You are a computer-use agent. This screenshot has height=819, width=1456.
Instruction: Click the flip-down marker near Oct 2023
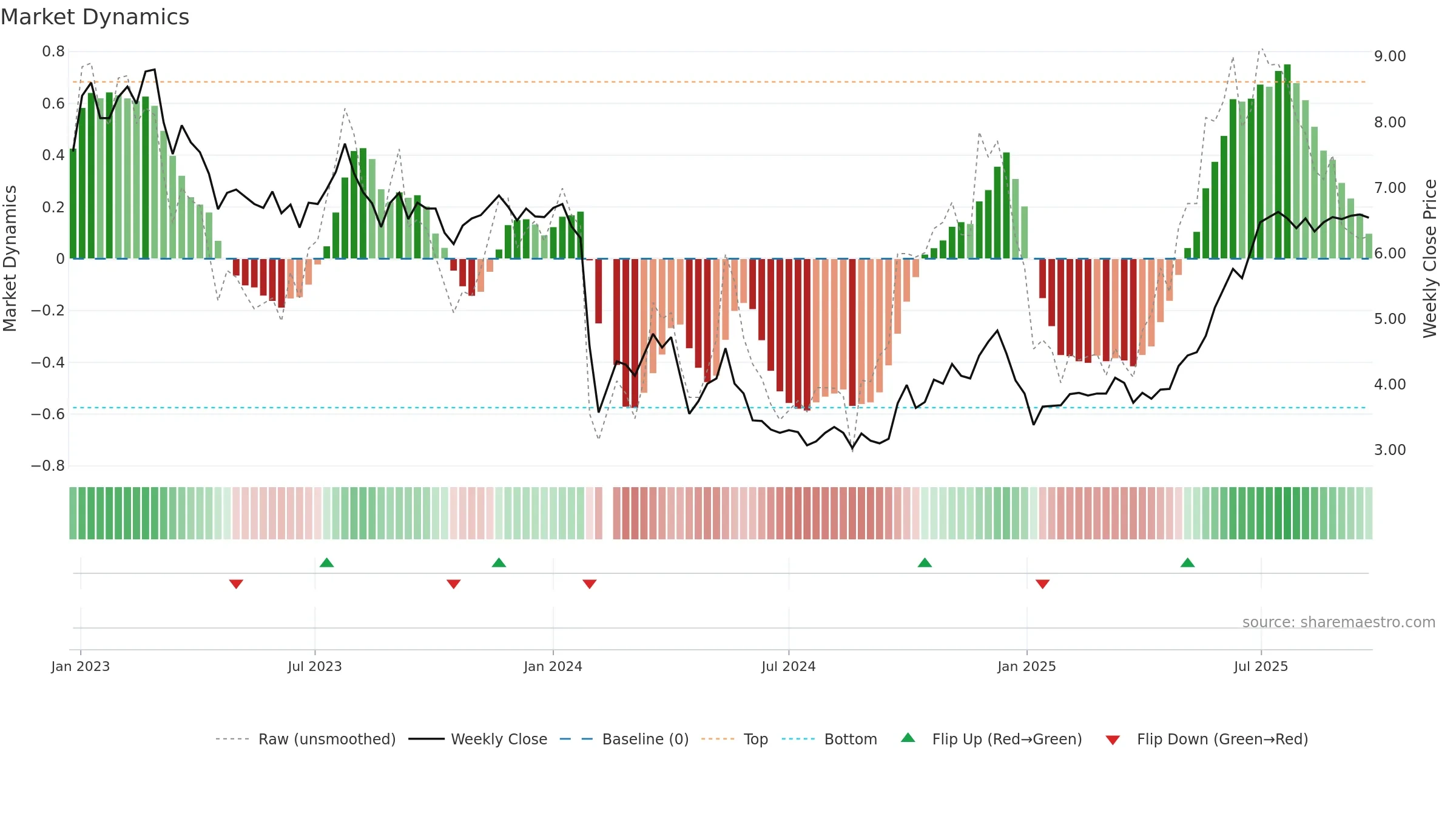coord(453,584)
